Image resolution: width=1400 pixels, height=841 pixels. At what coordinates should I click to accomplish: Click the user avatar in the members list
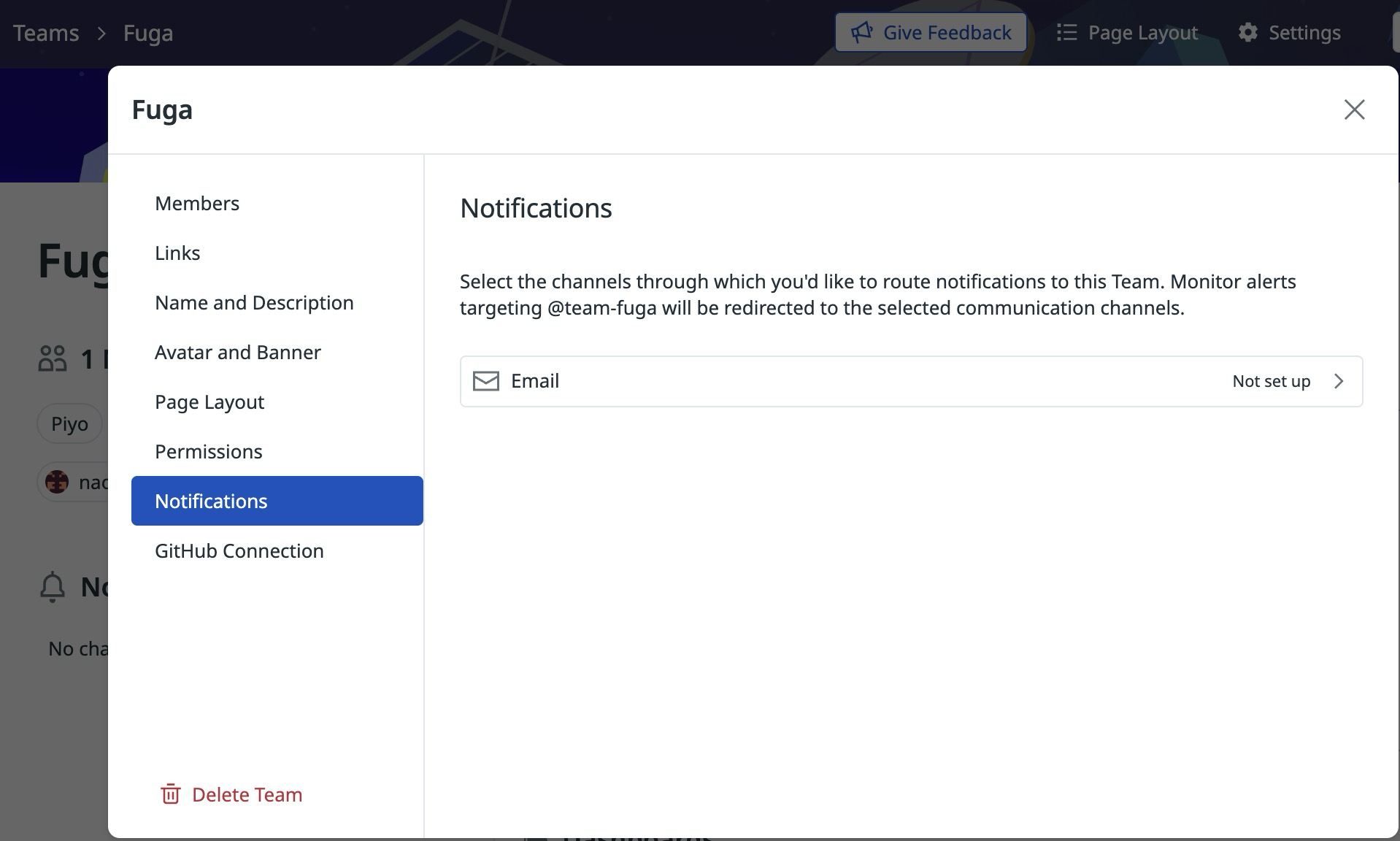[57, 482]
